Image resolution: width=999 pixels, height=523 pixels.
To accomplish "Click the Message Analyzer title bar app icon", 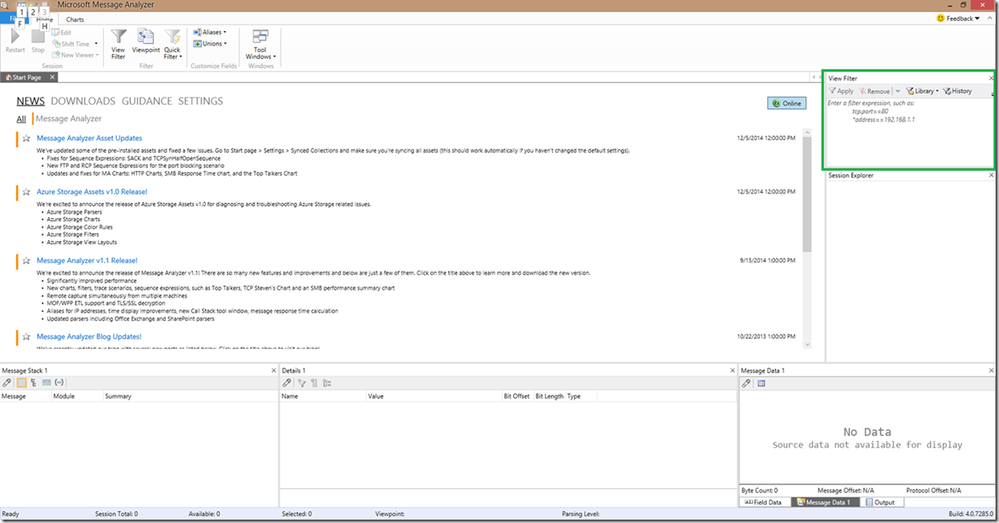I will tap(4, 4).
